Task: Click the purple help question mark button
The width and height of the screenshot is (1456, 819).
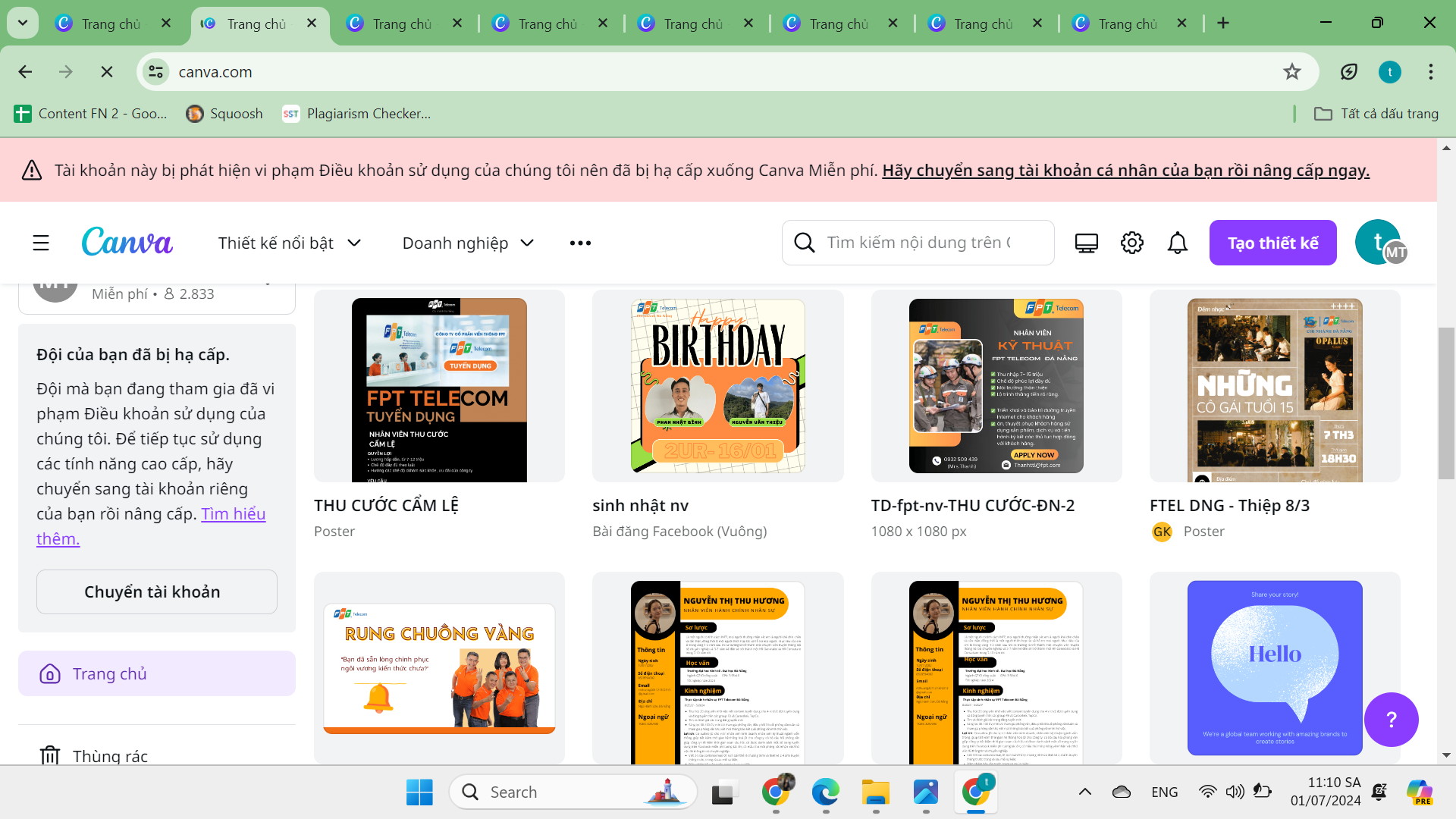Action: (x=1391, y=720)
